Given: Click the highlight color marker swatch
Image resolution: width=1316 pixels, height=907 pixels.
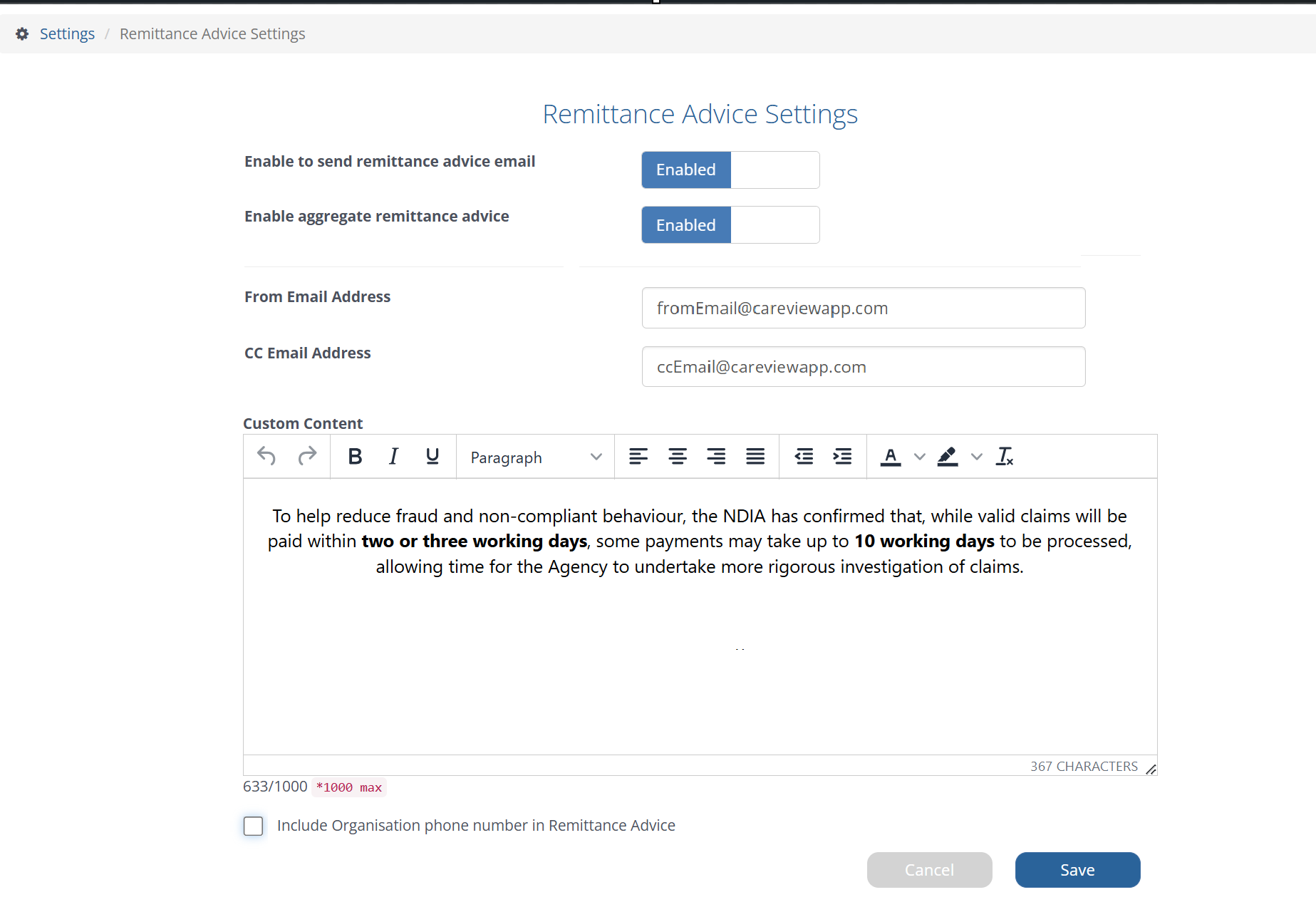Looking at the screenshot, I should click(x=948, y=456).
